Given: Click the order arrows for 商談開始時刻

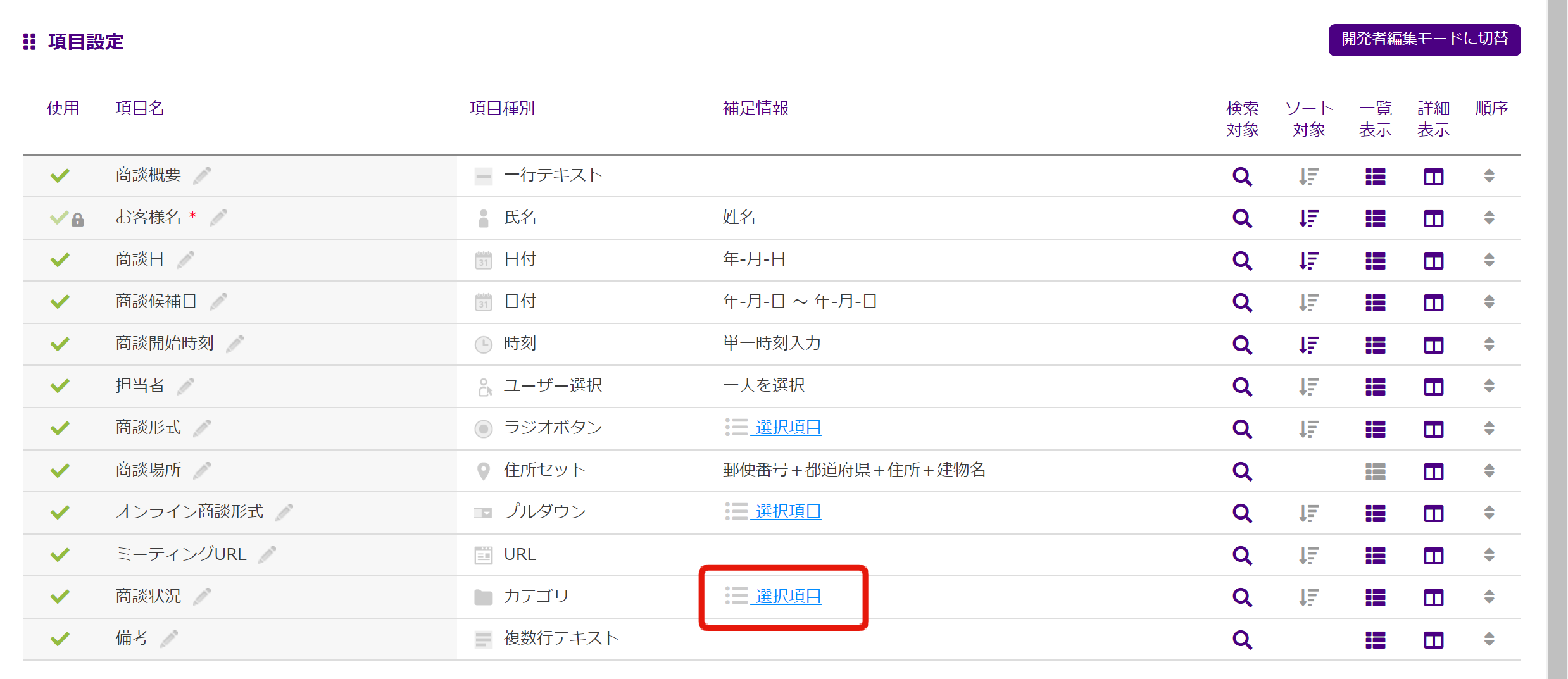Looking at the screenshot, I should pyautogui.click(x=1490, y=344).
